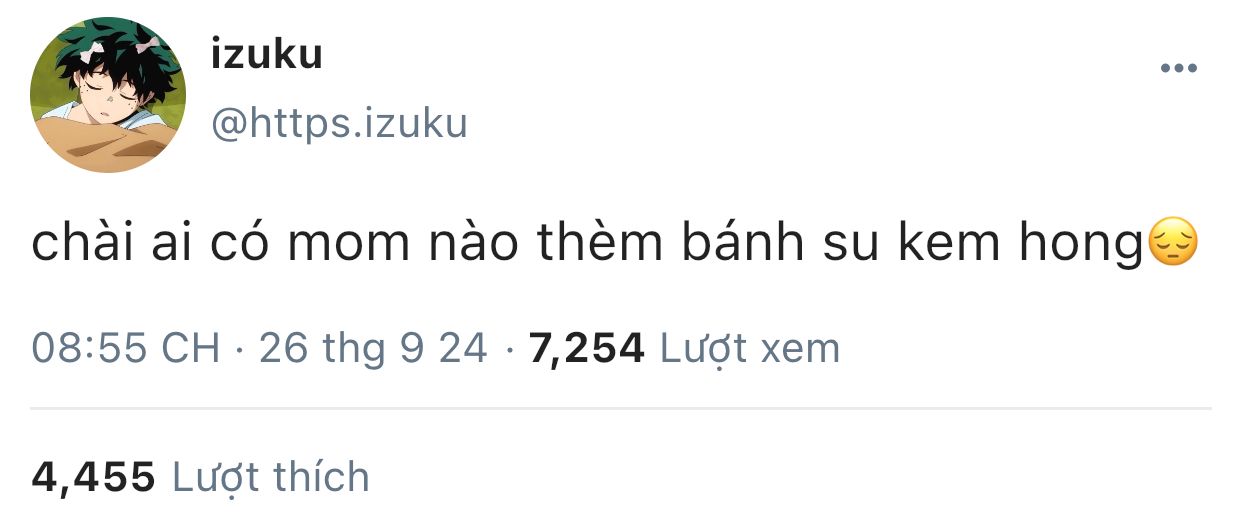Click the divider line above the likes count
1242x532 pixels.
(x=621, y=408)
